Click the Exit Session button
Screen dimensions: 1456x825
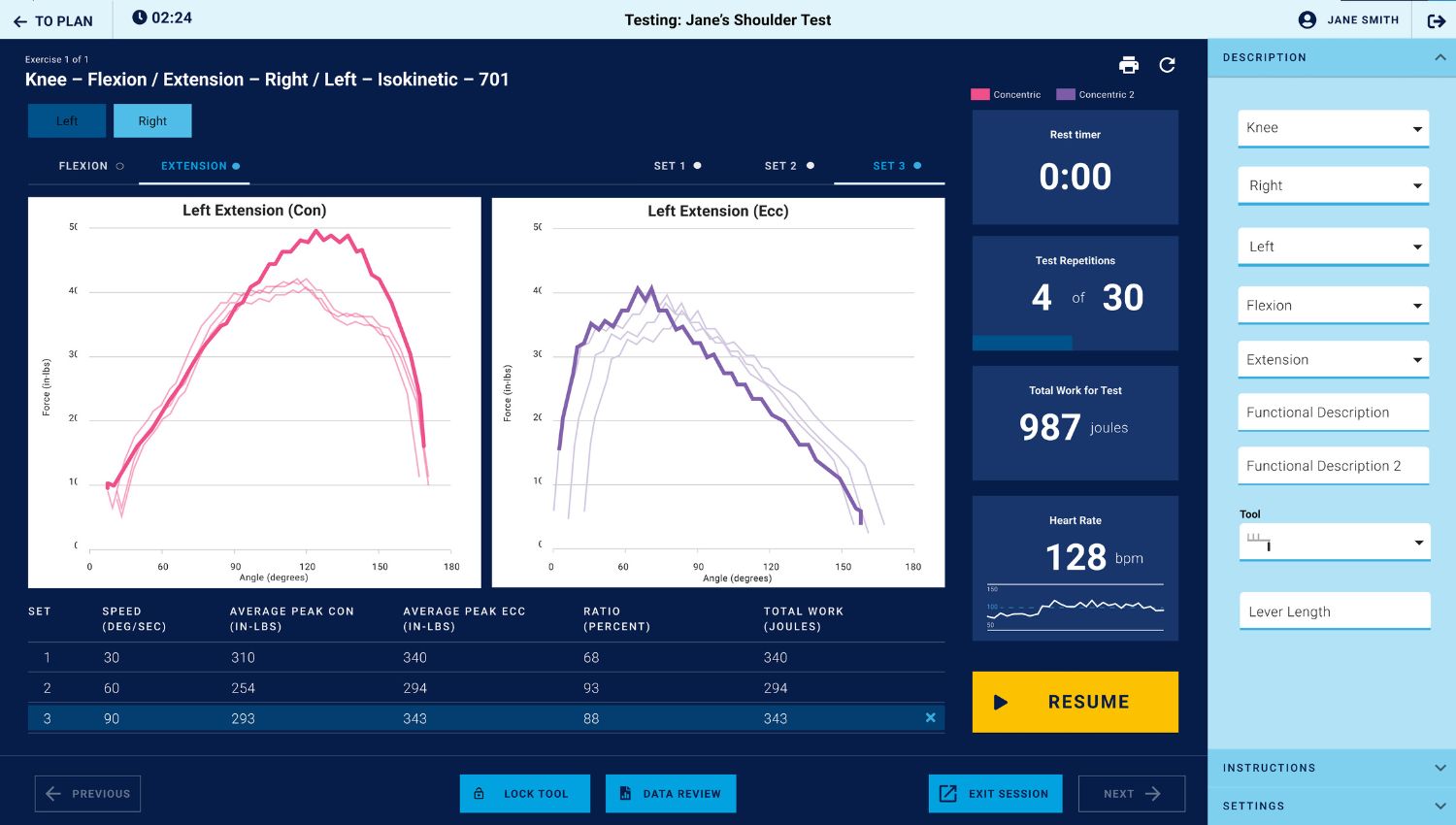coord(995,794)
